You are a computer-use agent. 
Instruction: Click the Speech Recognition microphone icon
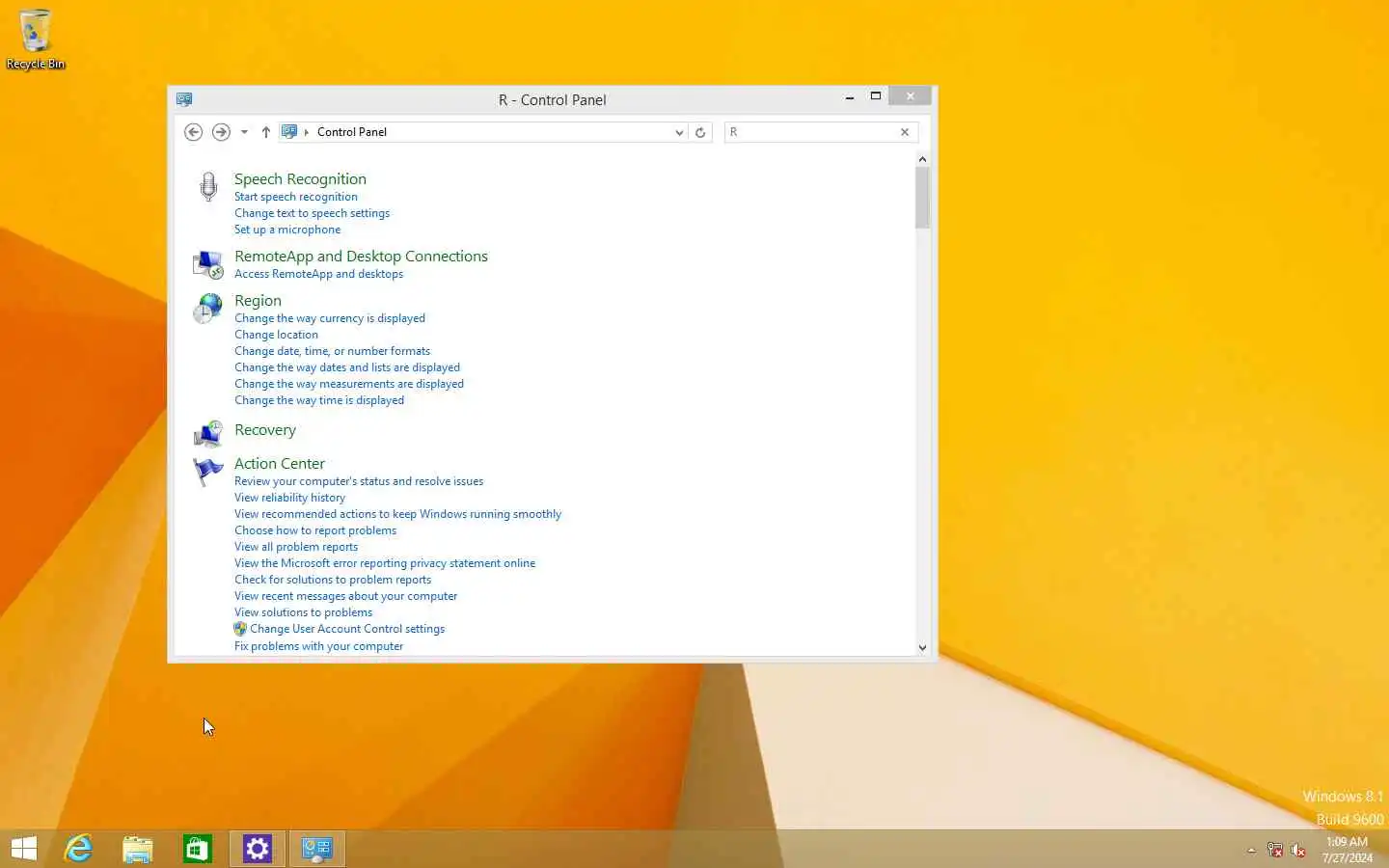tap(208, 186)
